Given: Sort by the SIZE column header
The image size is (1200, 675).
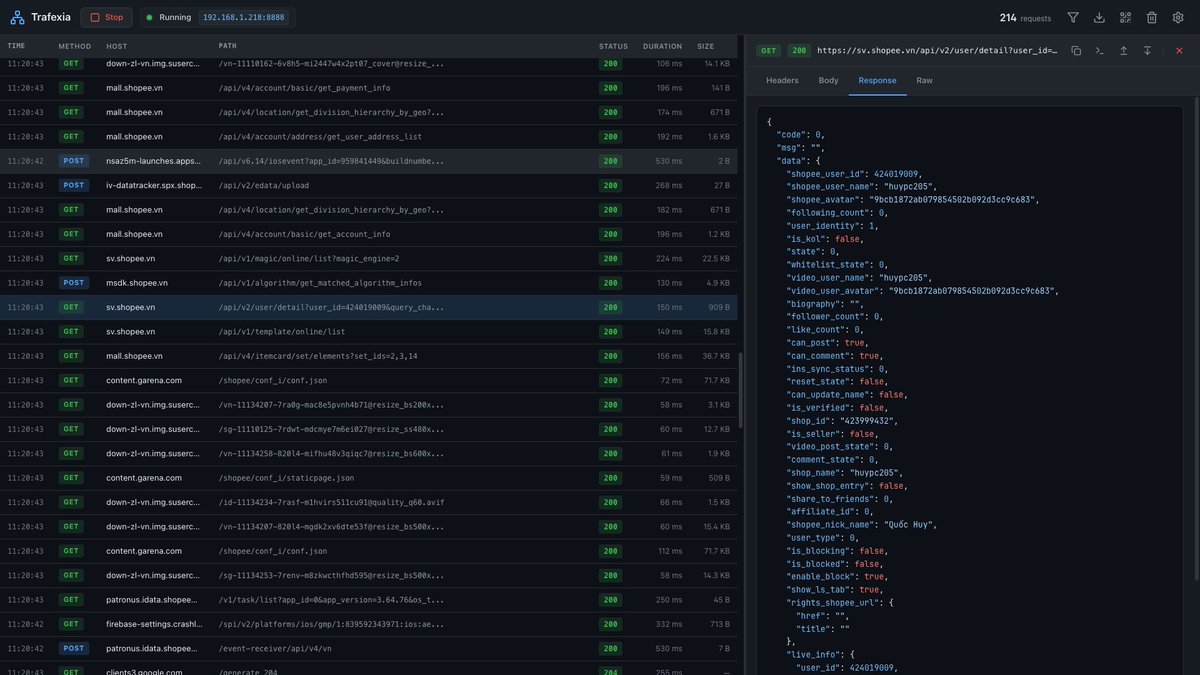Looking at the screenshot, I should pyautogui.click(x=706, y=46).
